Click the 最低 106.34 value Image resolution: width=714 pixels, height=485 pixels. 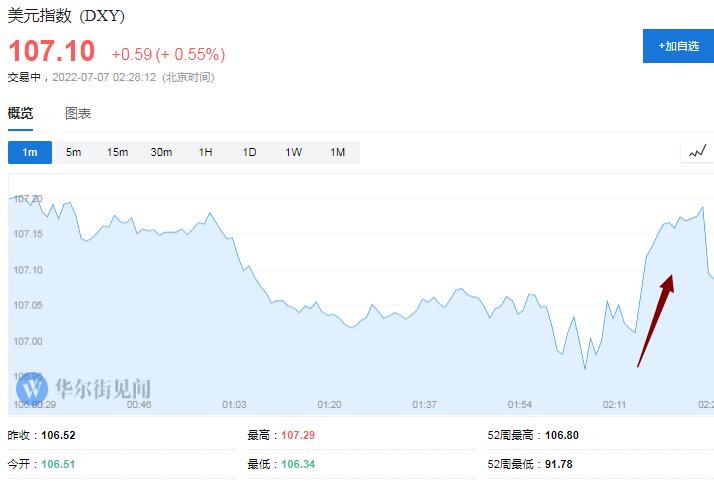click(298, 465)
